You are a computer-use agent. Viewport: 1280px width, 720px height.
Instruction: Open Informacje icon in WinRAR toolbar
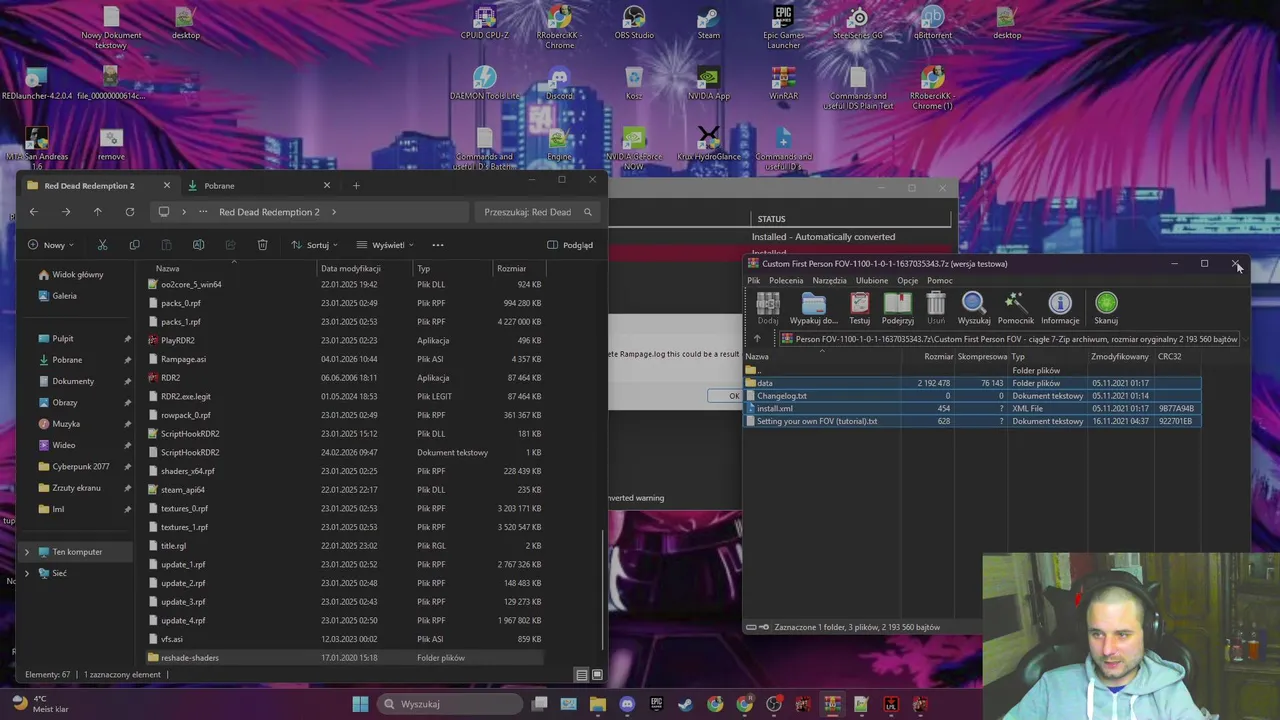point(1060,307)
